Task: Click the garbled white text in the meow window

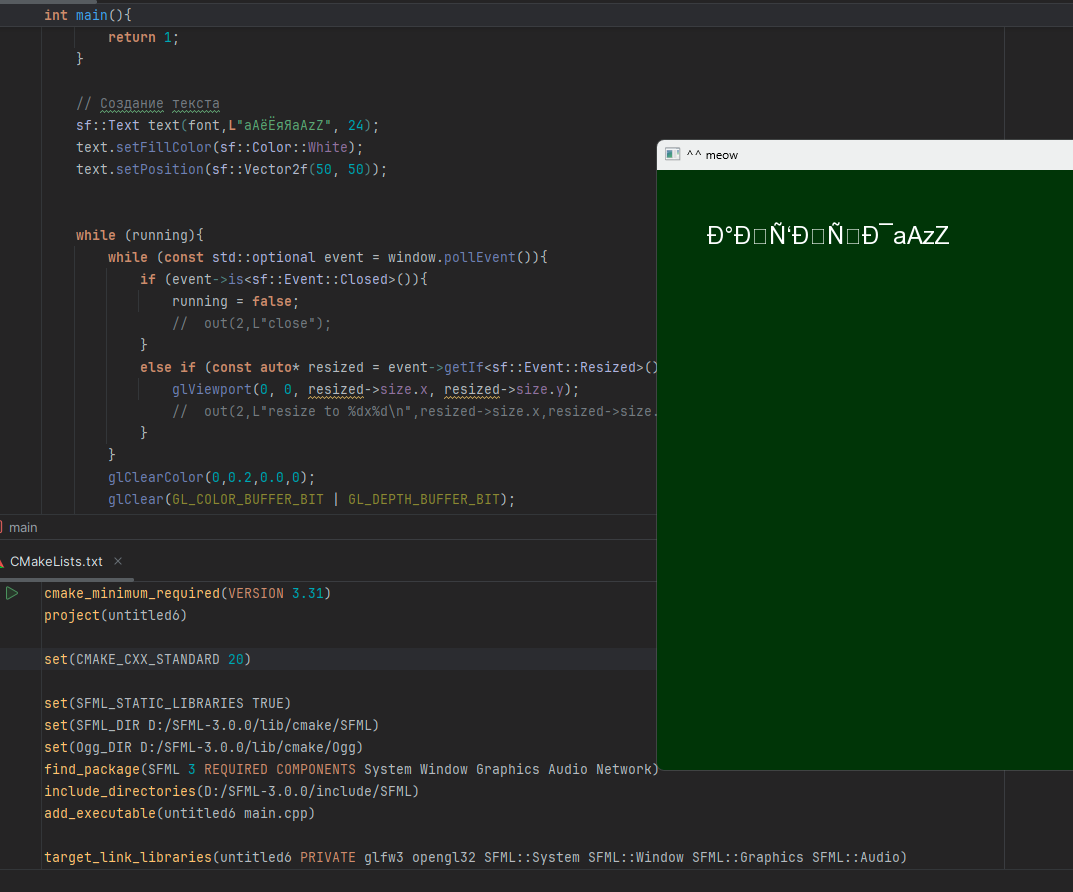Action: pos(827,235)
